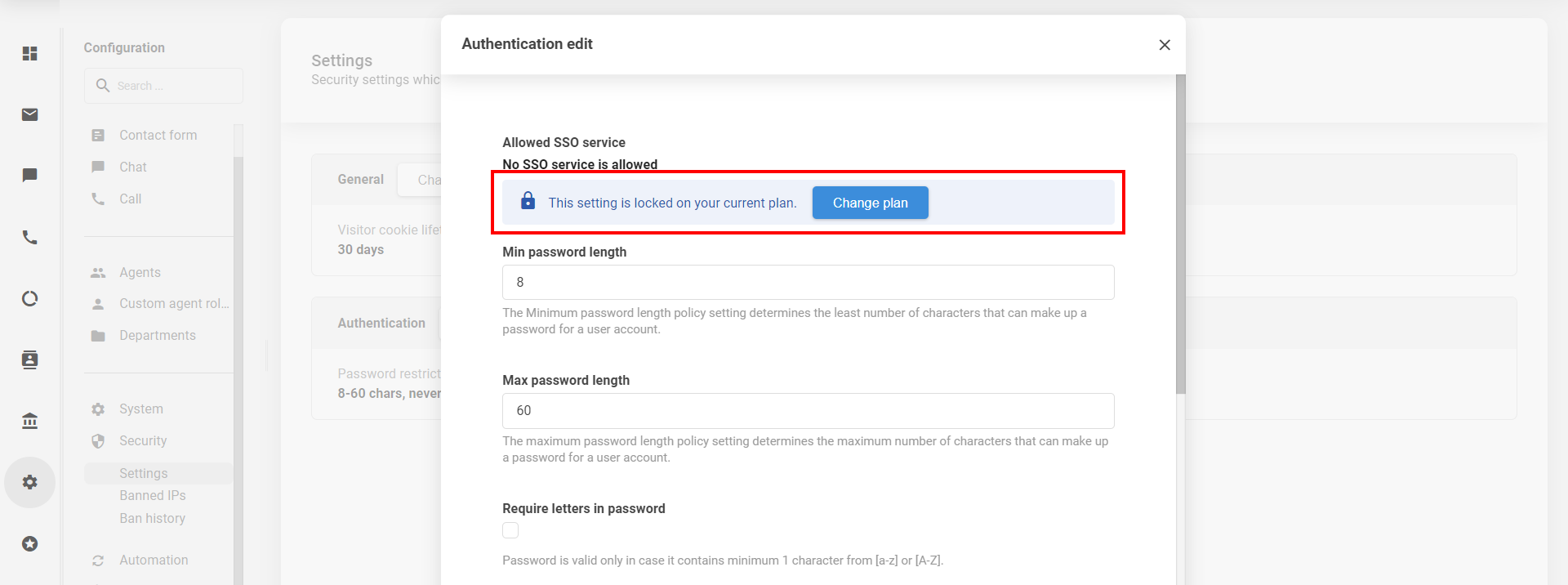
Task: Click the star icon in sidebar
Action: [x=30, y=543]
